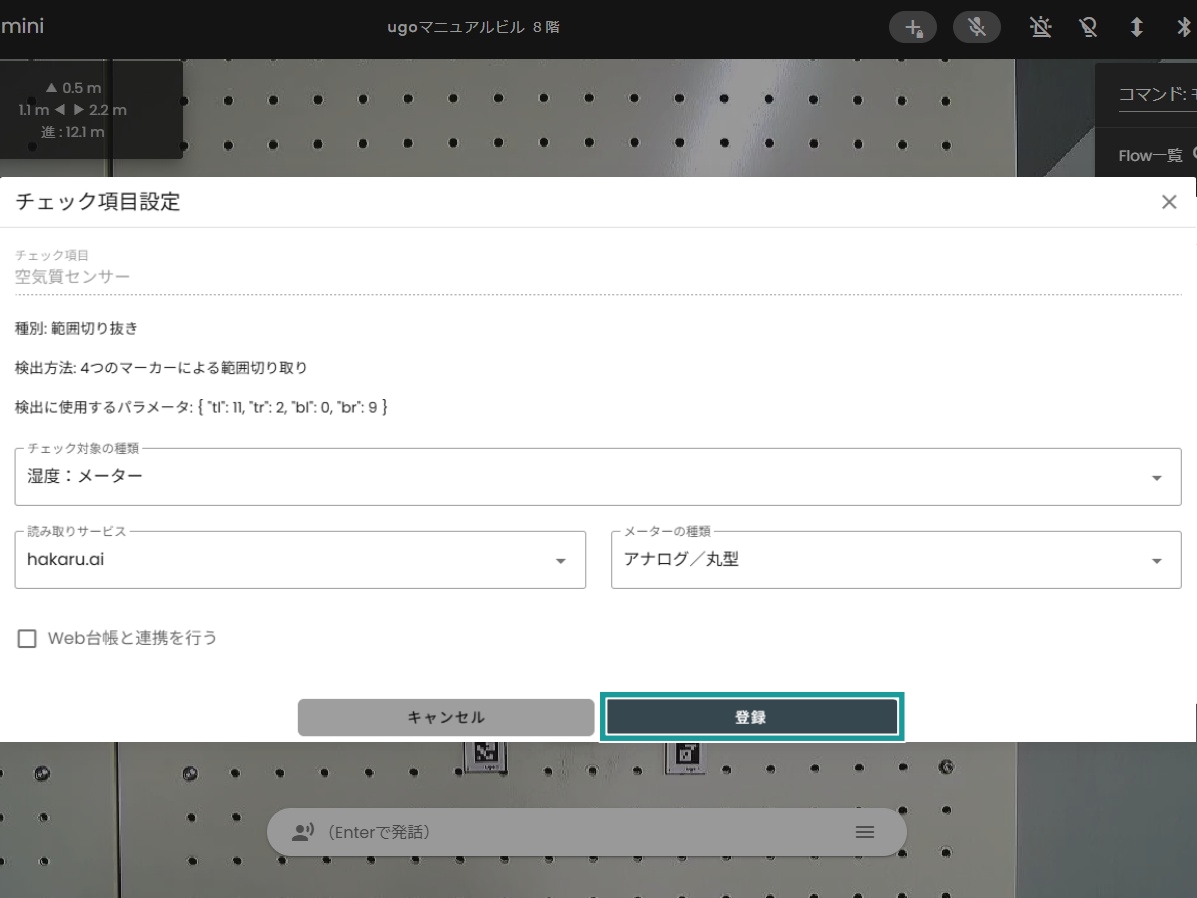This screenshot has height=898, width=1197.
Task: Open the メーターの種類 dropdown
Action: 896,560
